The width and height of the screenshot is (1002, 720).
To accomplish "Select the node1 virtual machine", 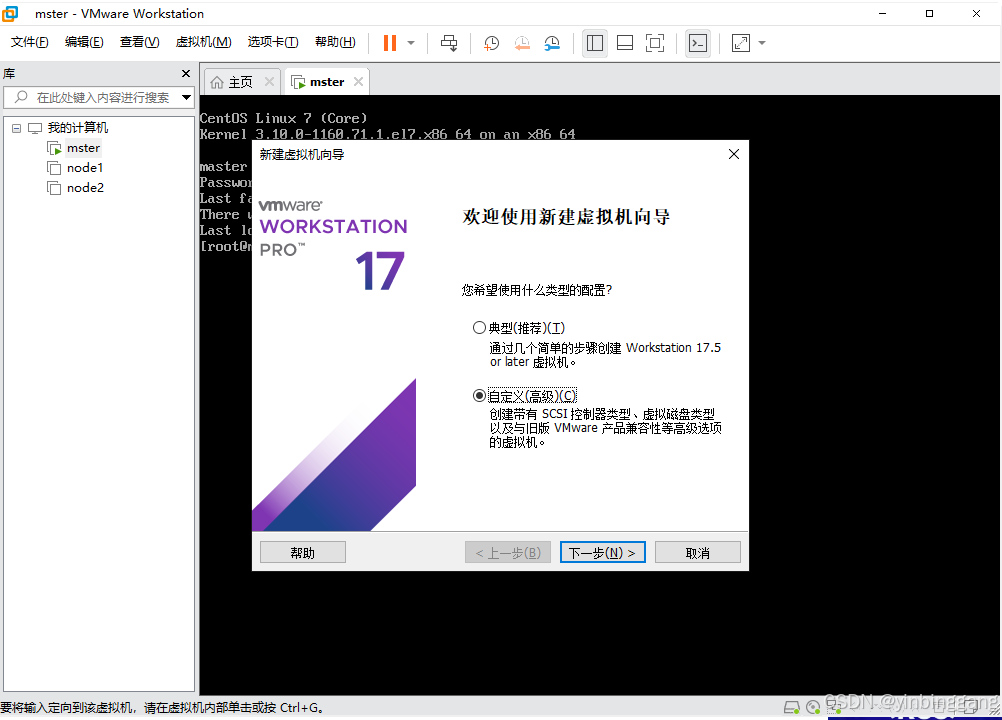I will tap(84, 168).
